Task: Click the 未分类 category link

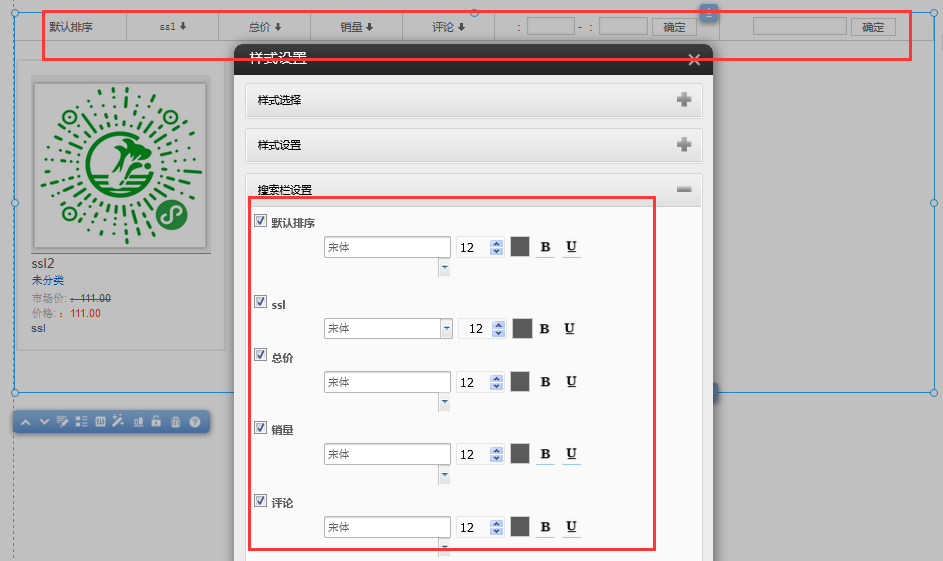Action: pos(48,281)
